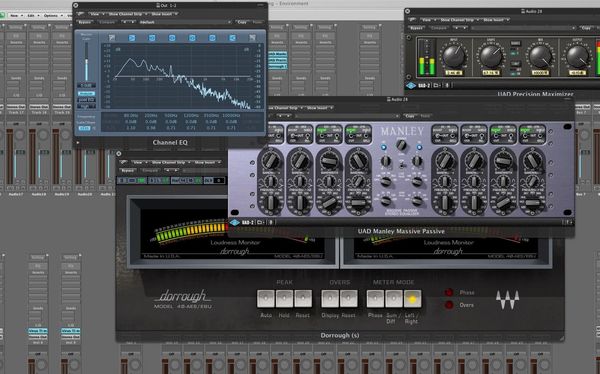Click the first left-channel gain knob on Manley
This screenshot has width=600, height=374.
(271, 161)
